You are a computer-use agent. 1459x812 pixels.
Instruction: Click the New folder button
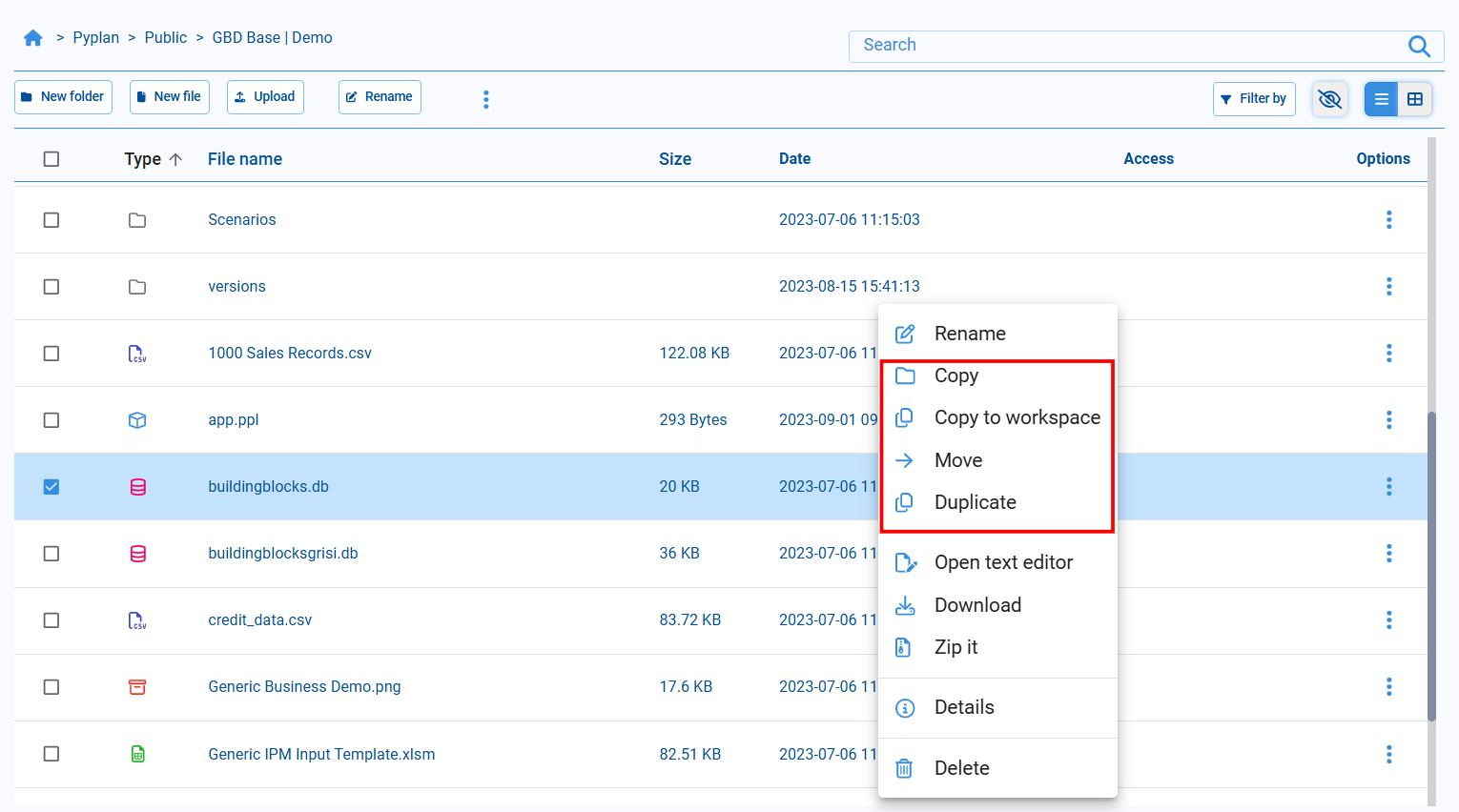[x=63, y=97]
